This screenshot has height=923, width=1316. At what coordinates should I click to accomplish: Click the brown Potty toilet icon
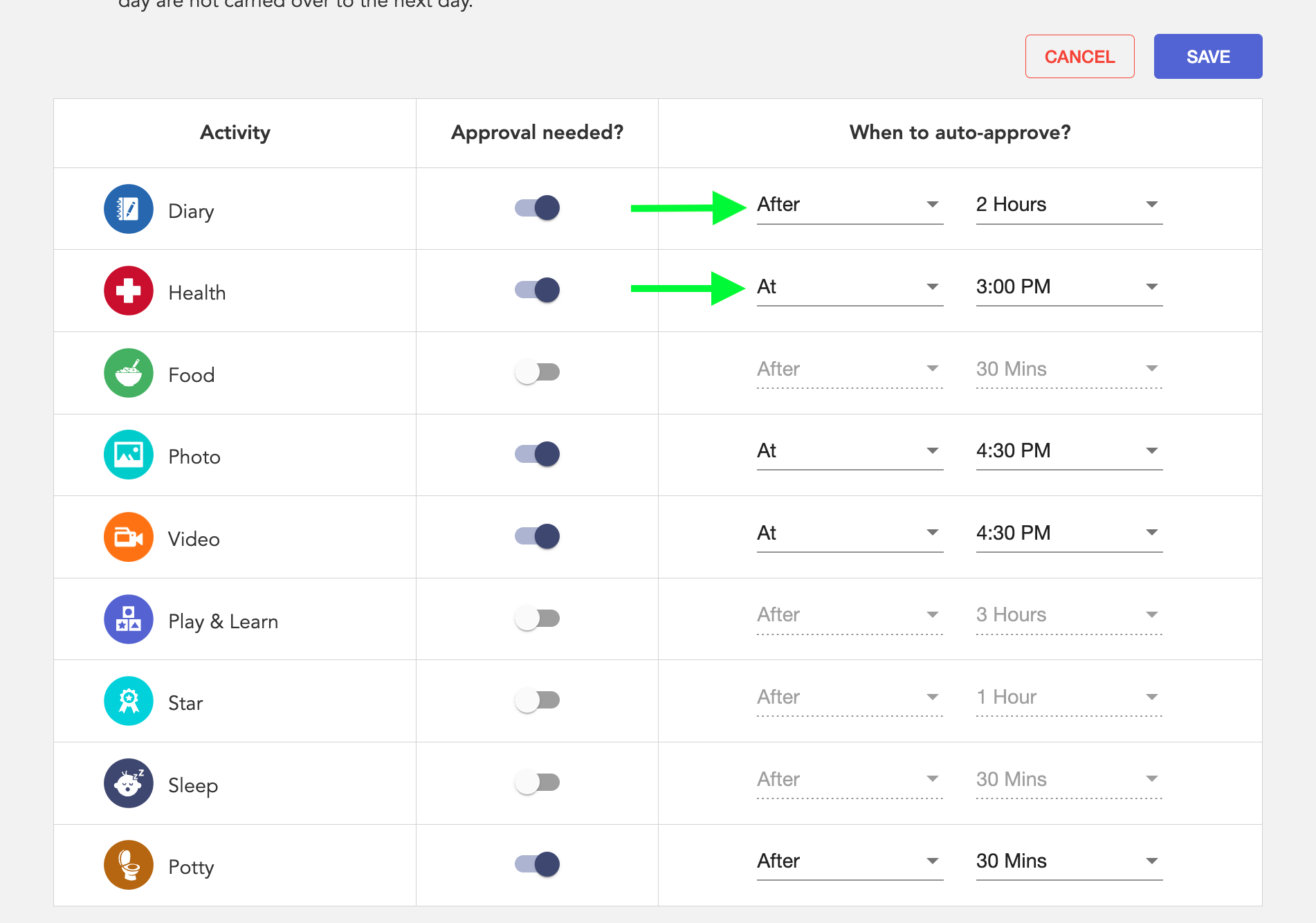(x=129, y=865)
